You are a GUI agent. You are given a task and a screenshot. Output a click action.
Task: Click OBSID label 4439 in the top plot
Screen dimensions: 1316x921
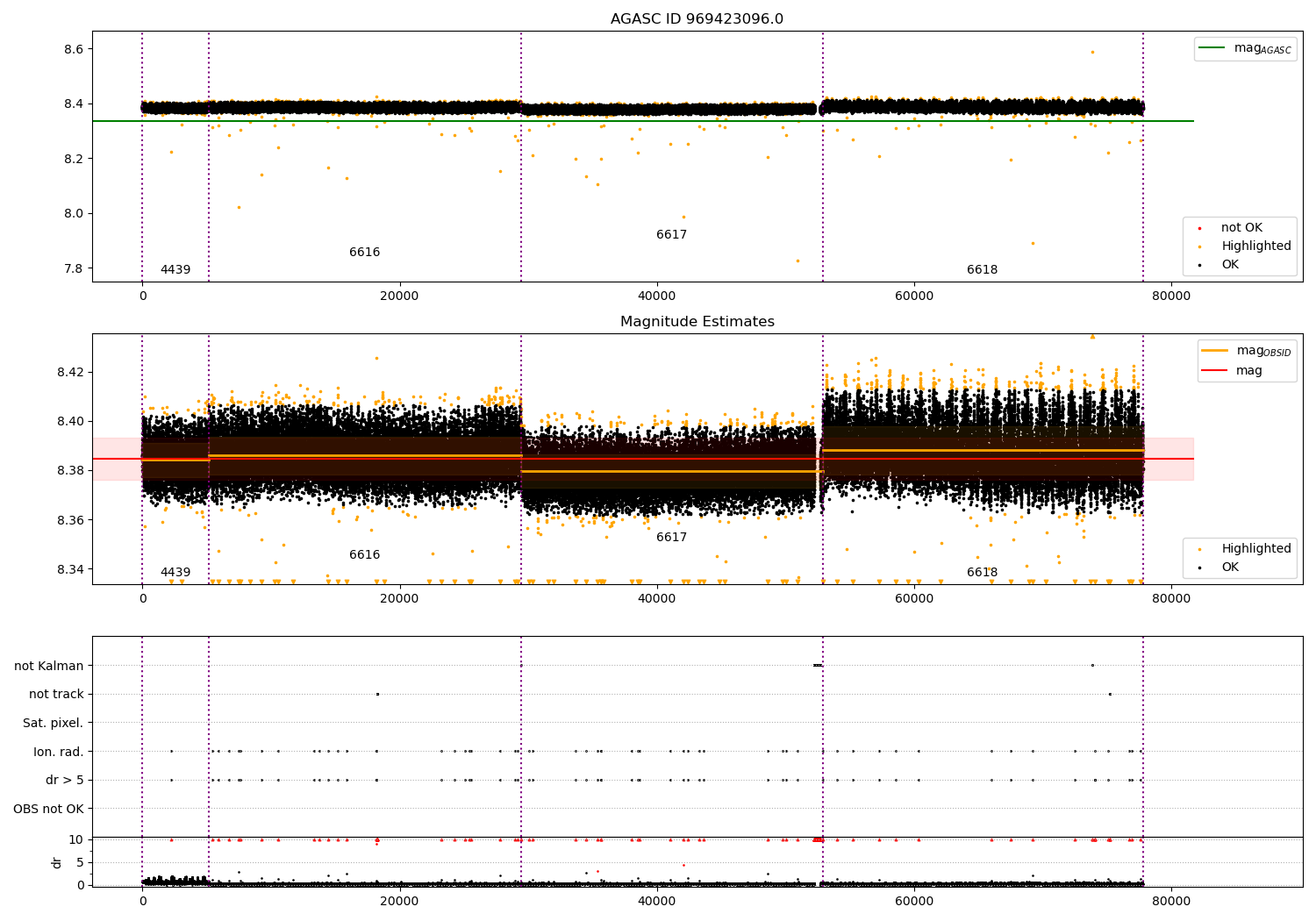pos(175,270)
